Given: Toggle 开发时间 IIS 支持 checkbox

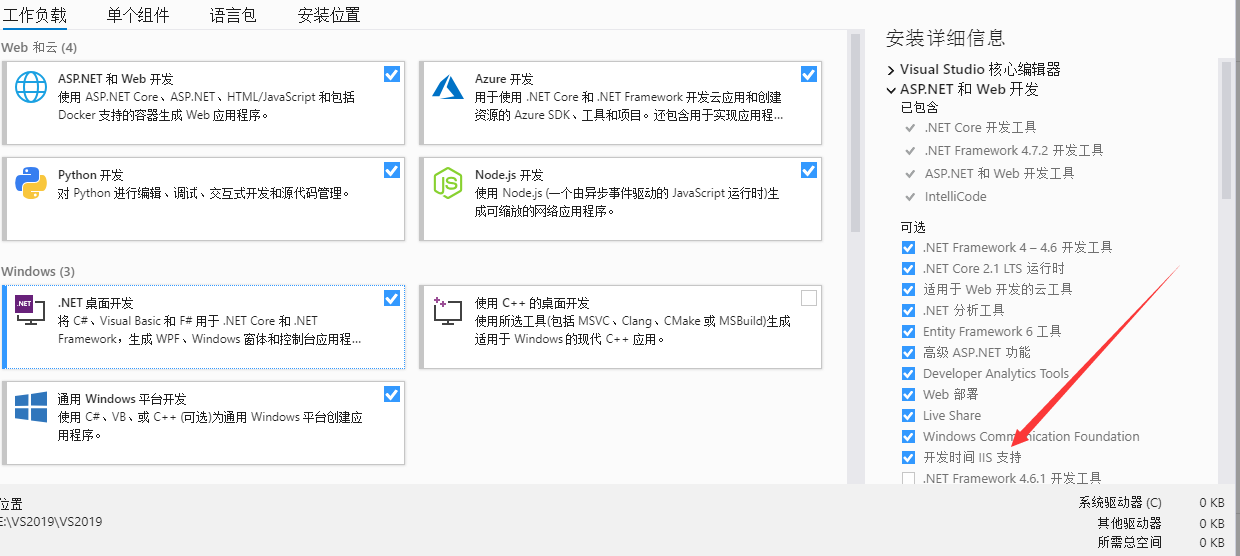Looking at the screenshot, I should point(908,457).
